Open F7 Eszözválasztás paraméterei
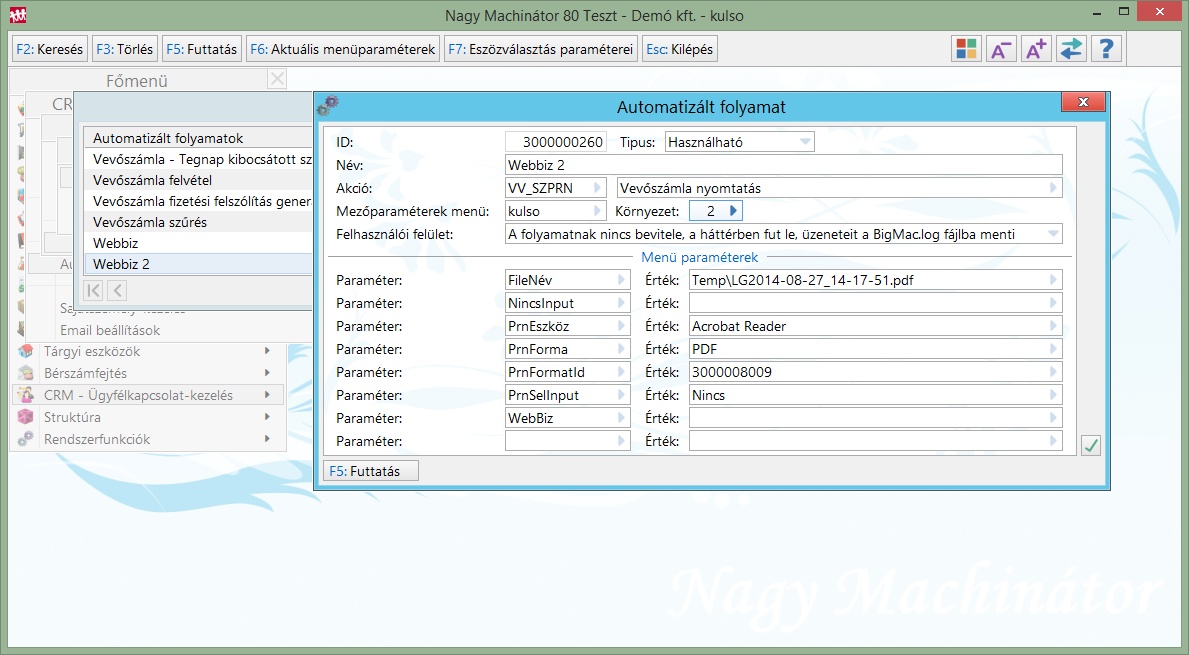Image resolution: width=1189 pixels, height=655 pixels. (541, 49)
